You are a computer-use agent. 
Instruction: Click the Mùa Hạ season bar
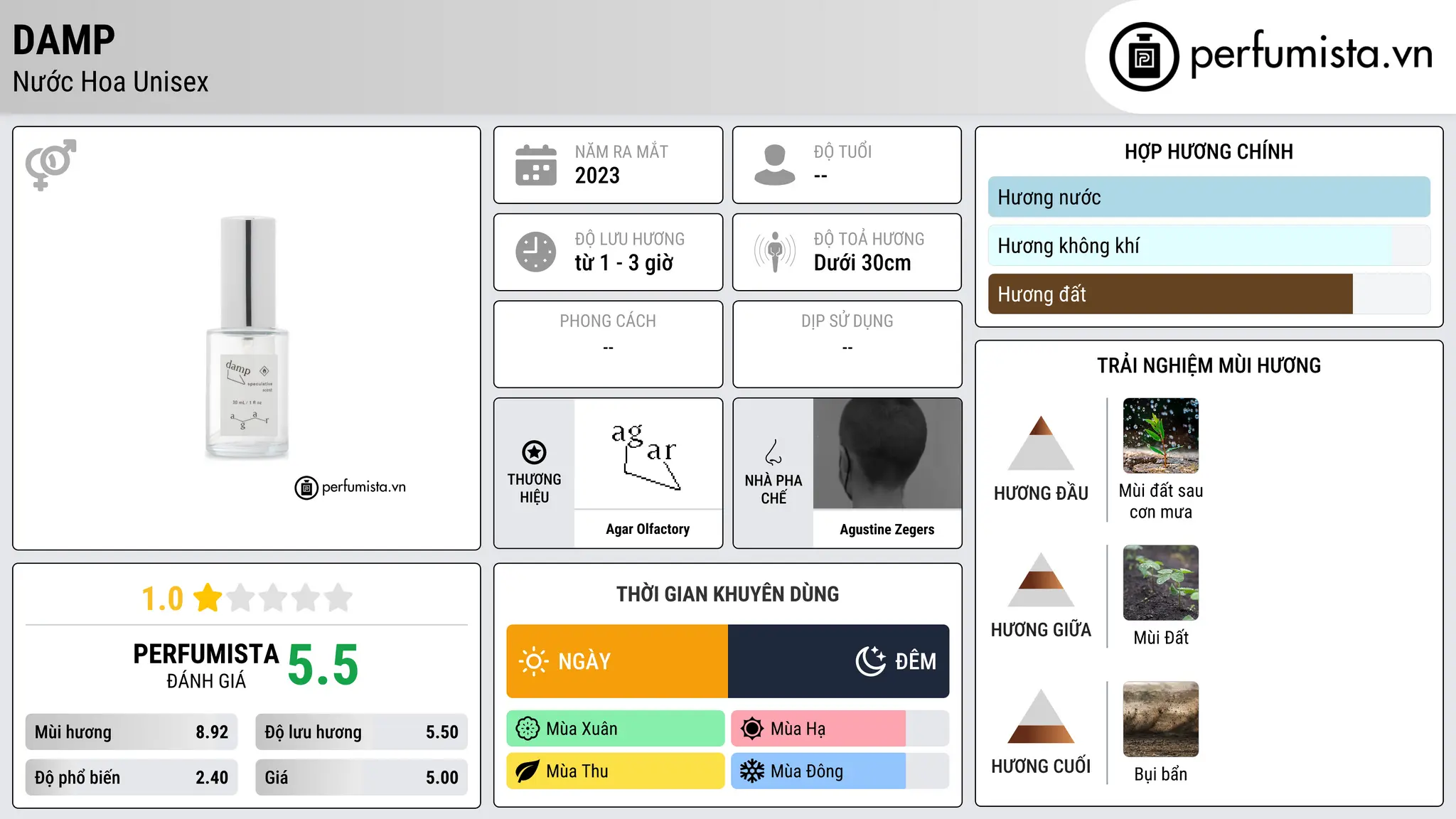tap(840, 729)
